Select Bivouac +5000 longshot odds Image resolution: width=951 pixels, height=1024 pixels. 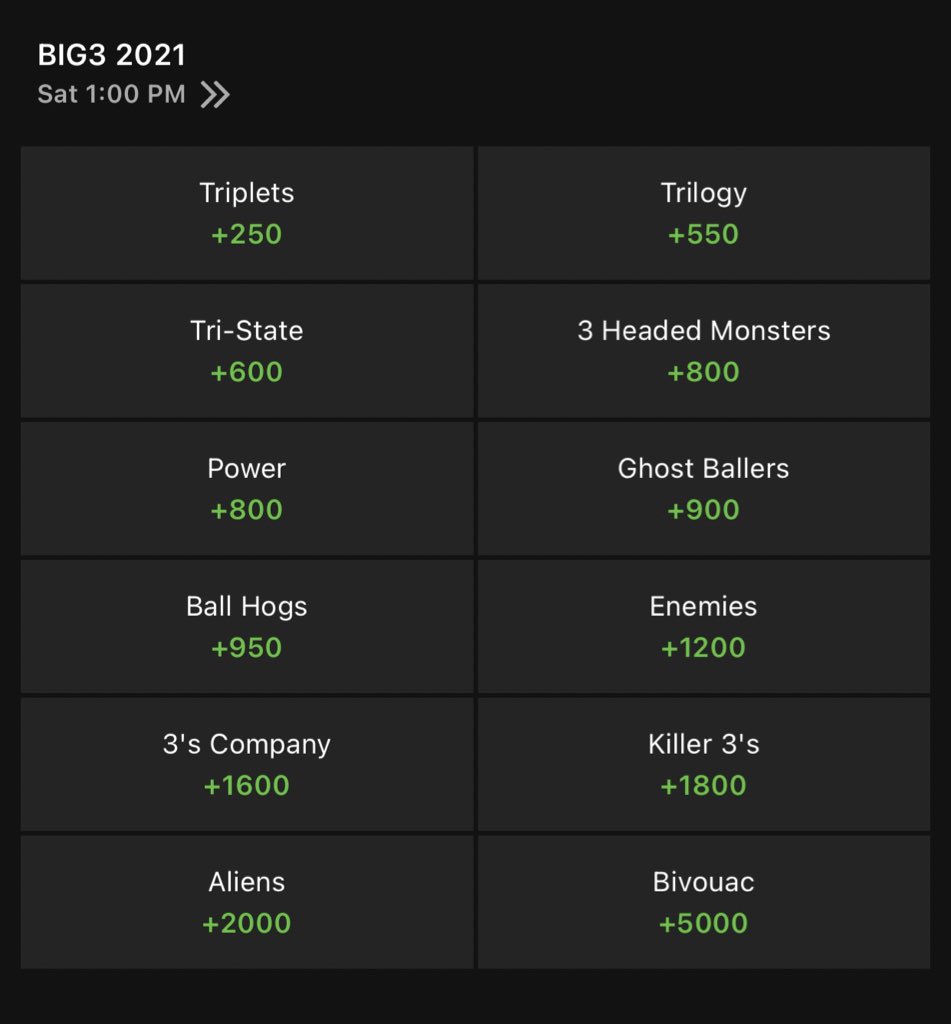(x=704, y=902)
